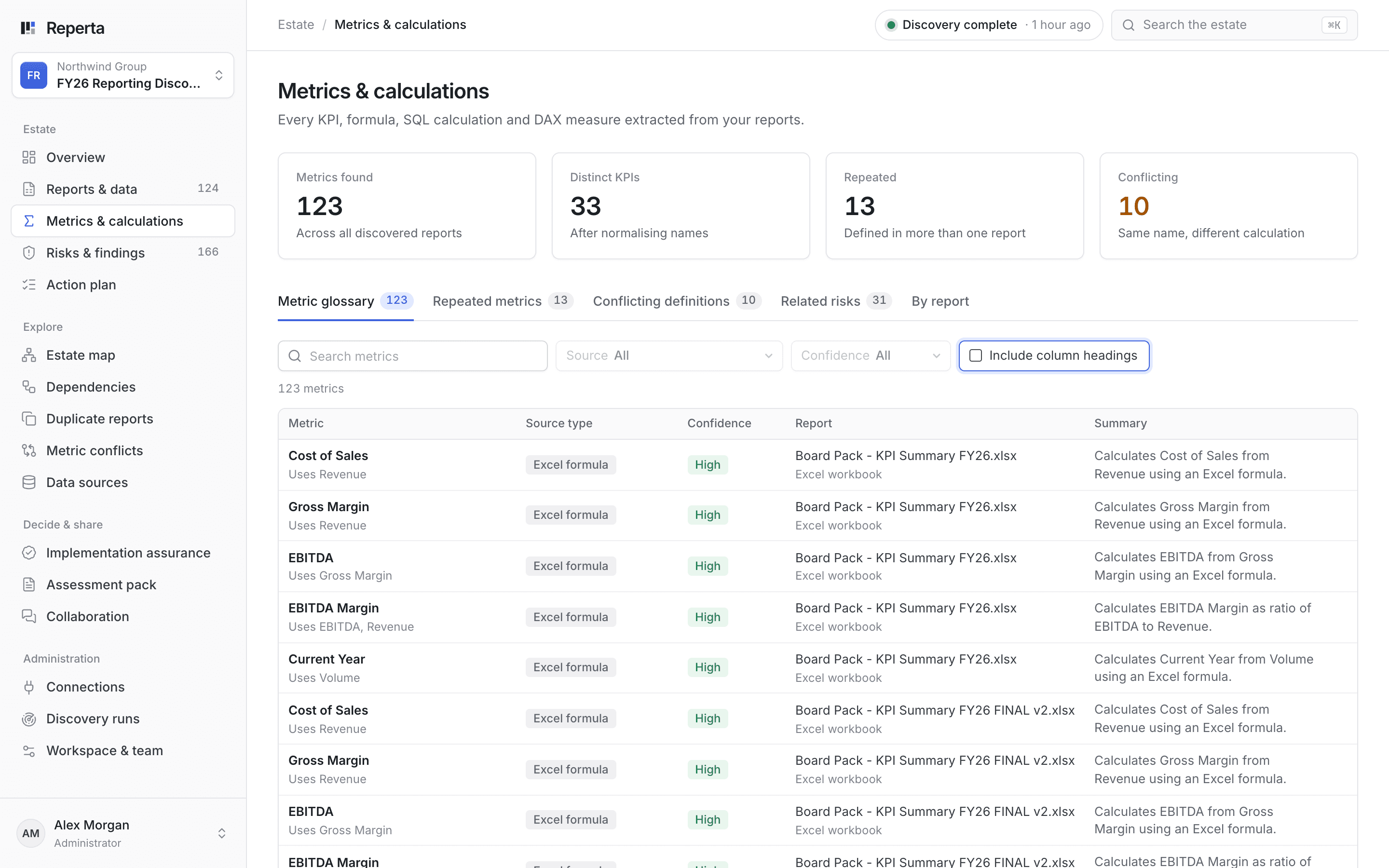This screenshot has height=868, width=1389.
Task: Click the Dependencies icon
Action: tap(29, 387)
